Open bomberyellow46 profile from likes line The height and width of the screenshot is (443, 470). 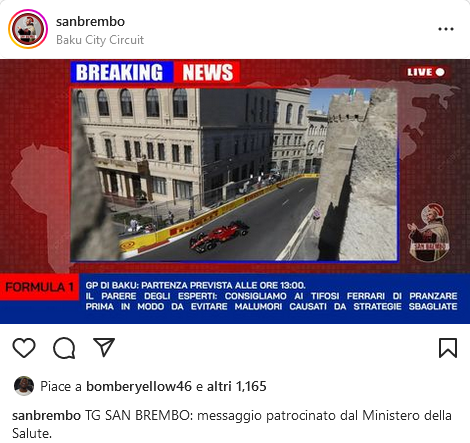tap(139, 386)
